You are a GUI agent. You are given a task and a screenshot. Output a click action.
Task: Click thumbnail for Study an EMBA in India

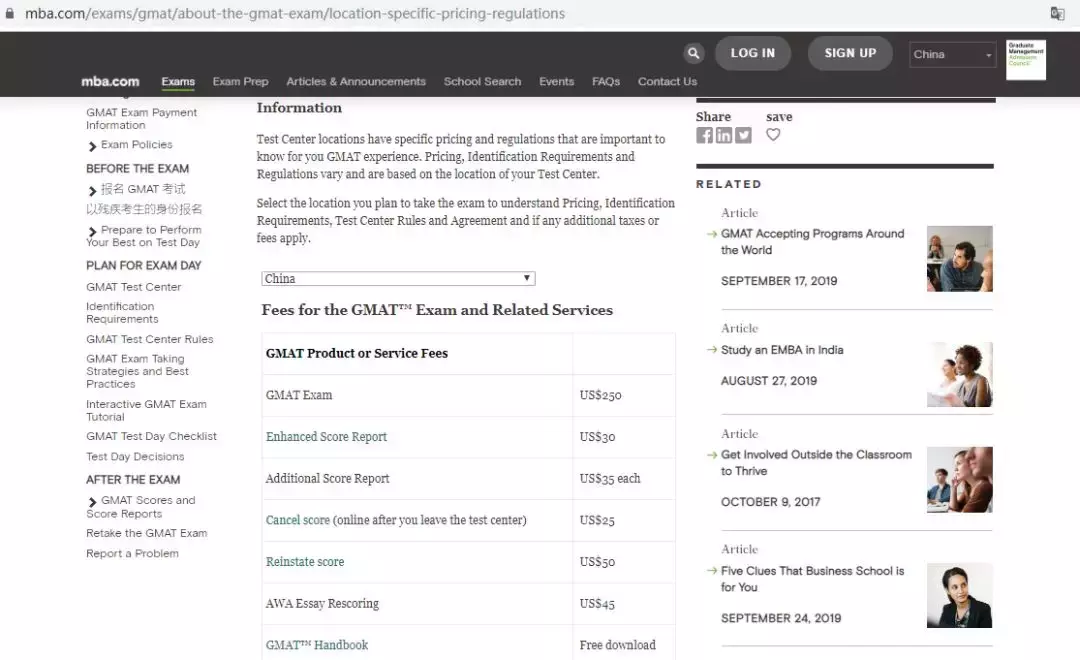point(959,375)
